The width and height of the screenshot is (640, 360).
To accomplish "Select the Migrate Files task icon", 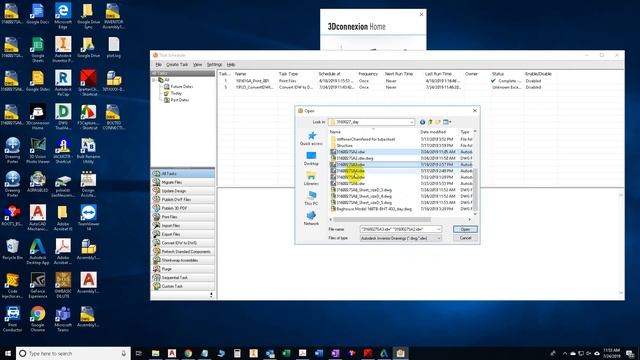I will coord(156,182).
